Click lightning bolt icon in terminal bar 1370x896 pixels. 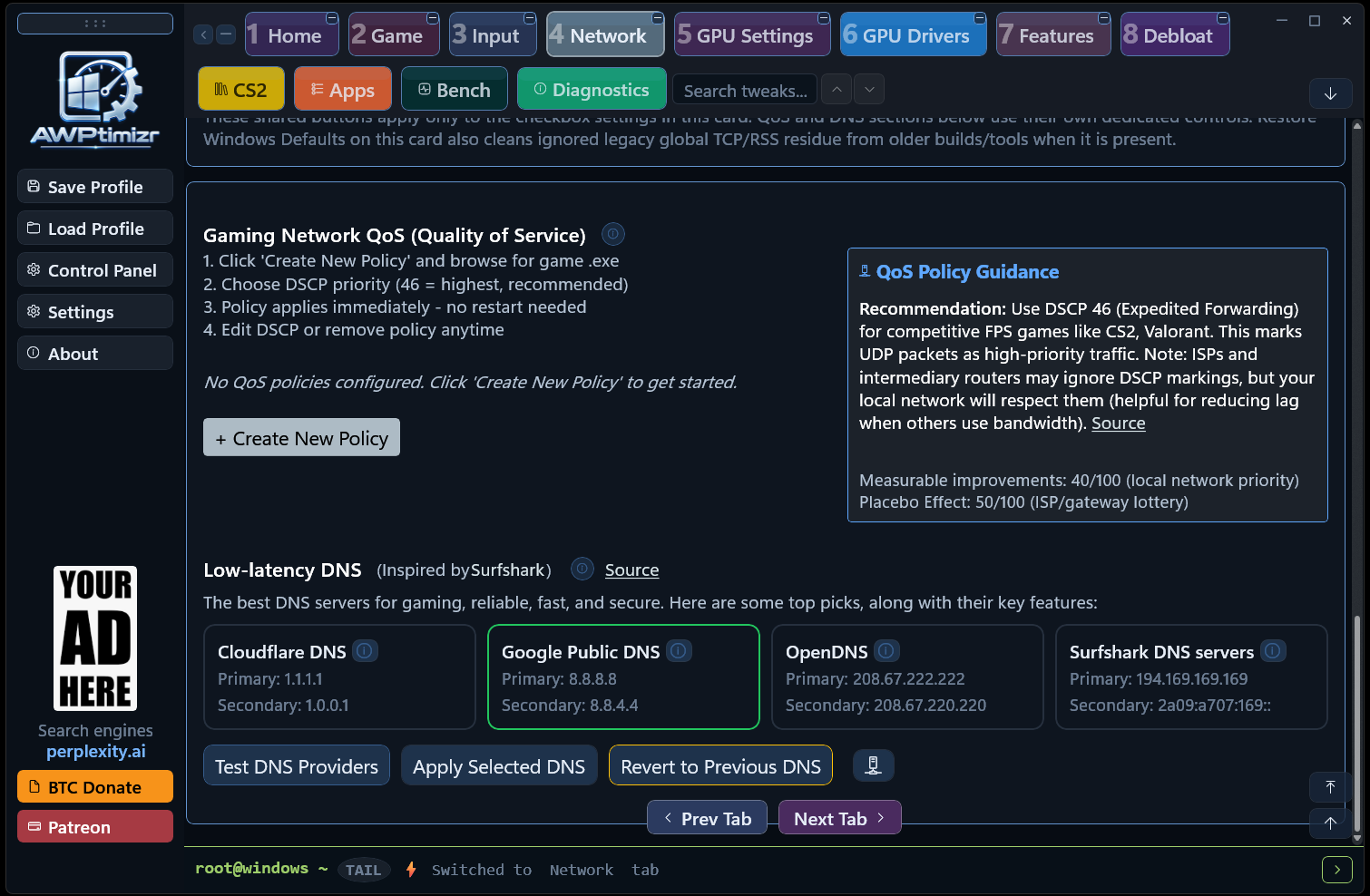(x=411, y=869)
